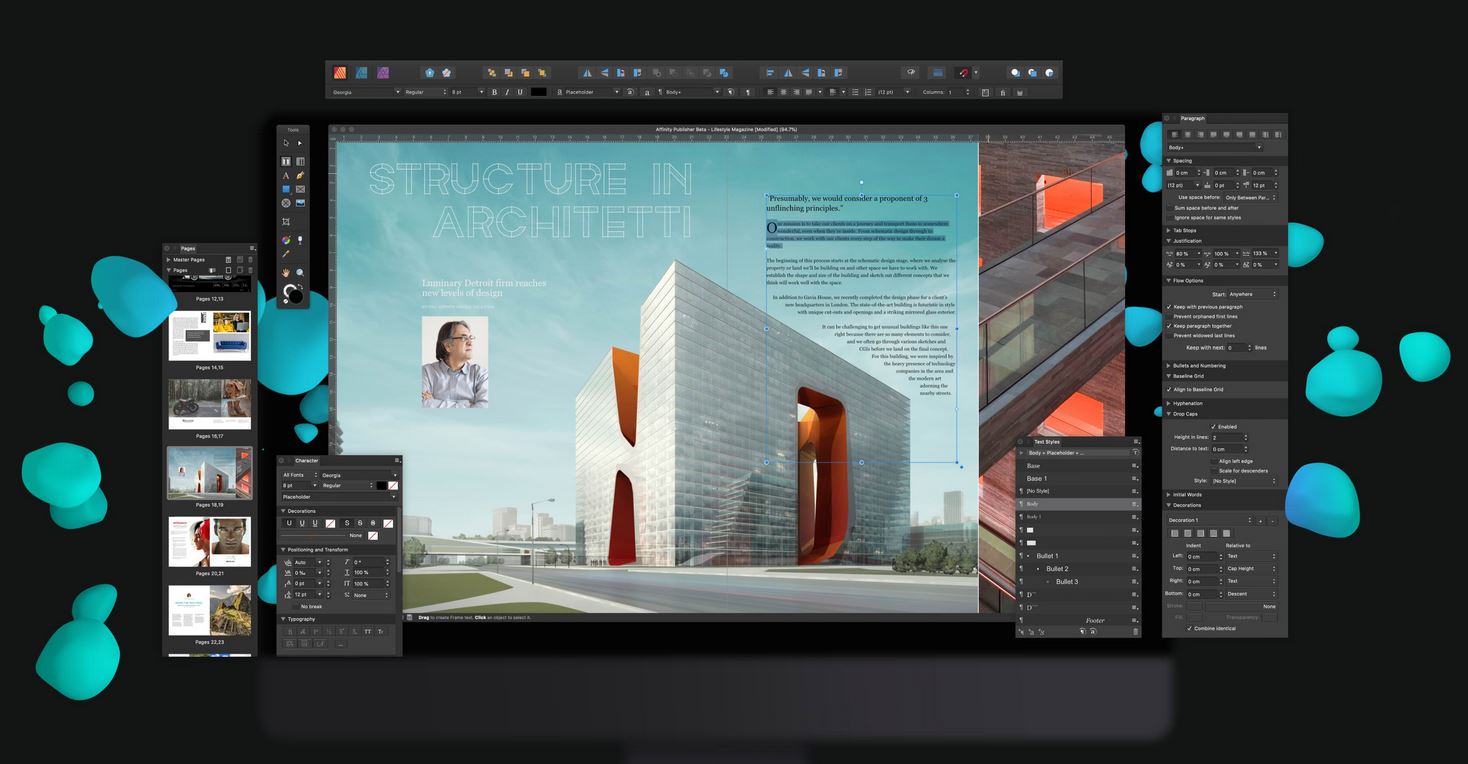Click the black fill swatch in Character panel
The width and height of the screenshot is (1468, 764).
(381, 485)
